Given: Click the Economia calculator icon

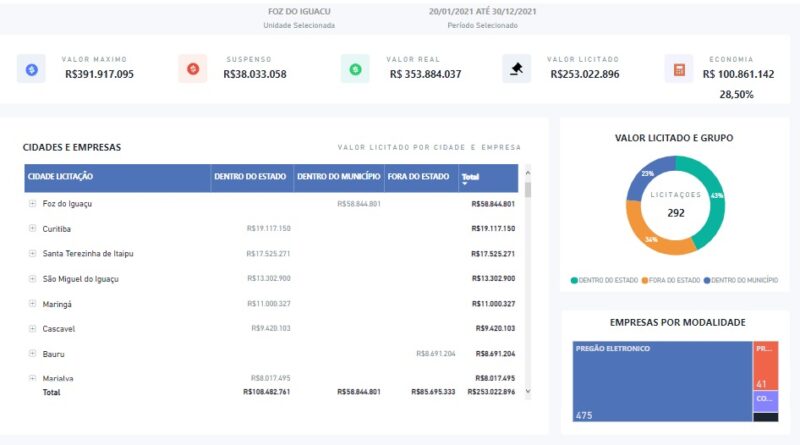Looking at the screenshot, I should click(679, 69).
